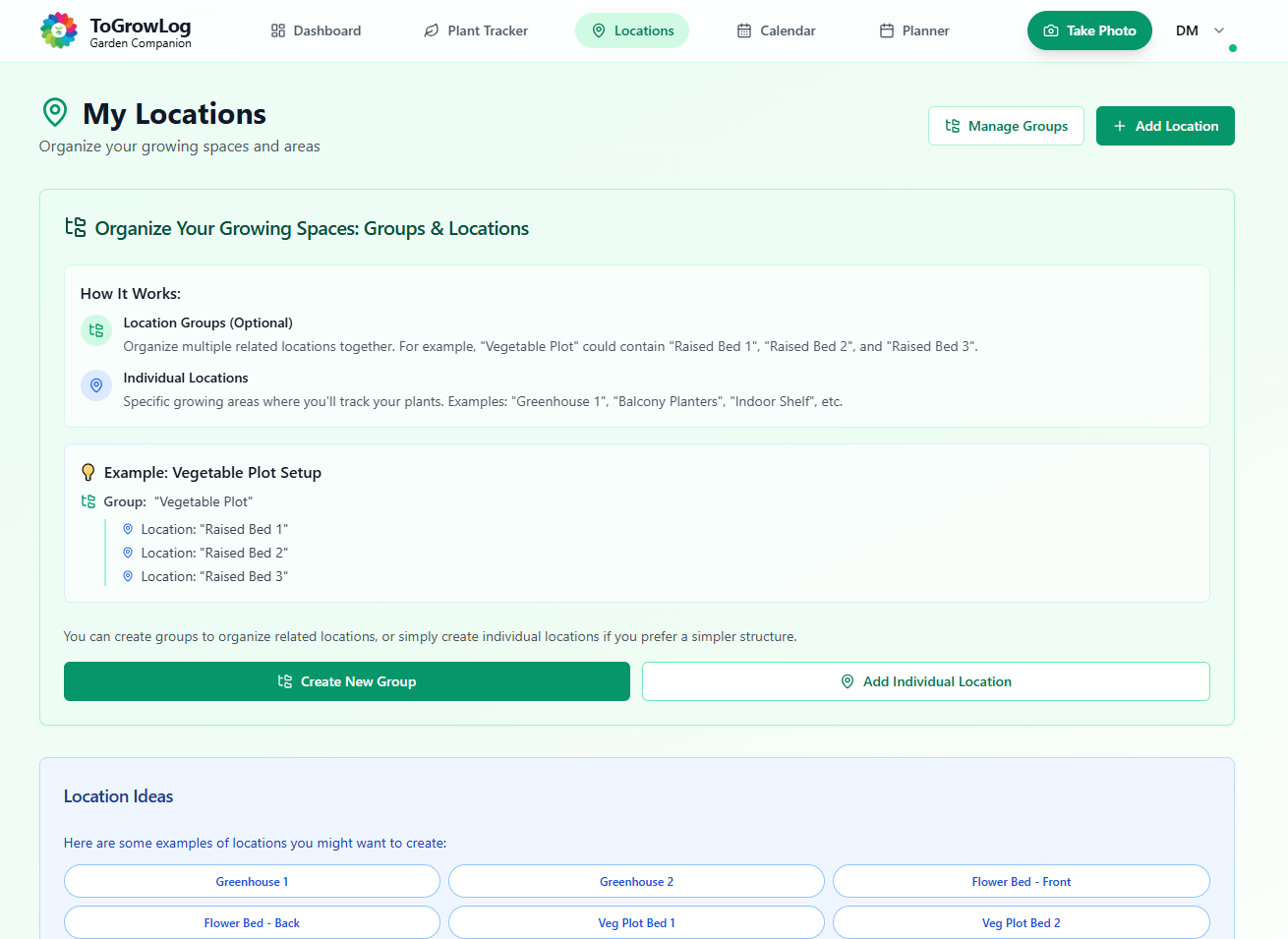Click the lightbulb icon next to Example
Screen dimensions: 1288x939
[x=88, y=472]
